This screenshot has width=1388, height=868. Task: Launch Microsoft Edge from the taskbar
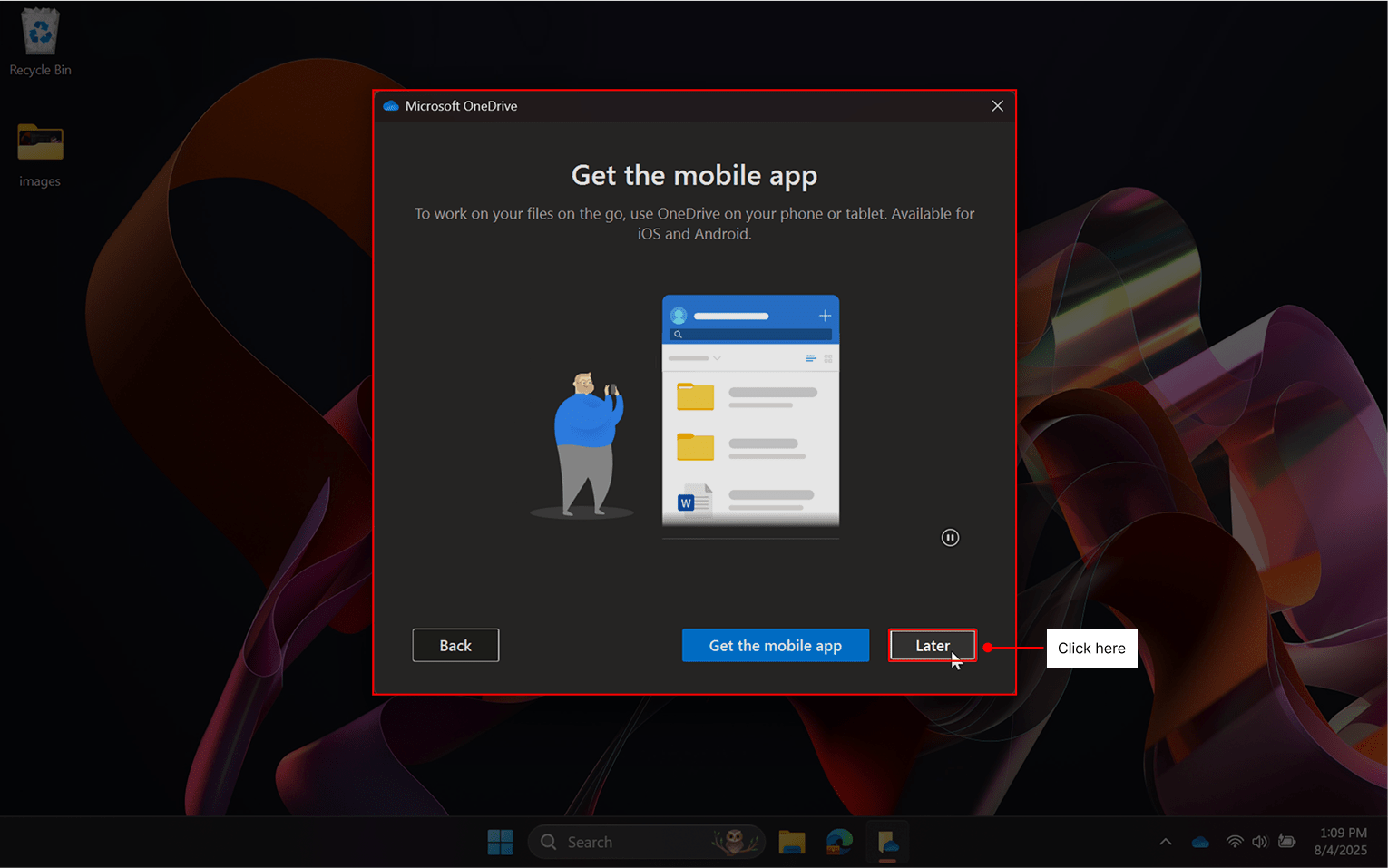[839, 843]
